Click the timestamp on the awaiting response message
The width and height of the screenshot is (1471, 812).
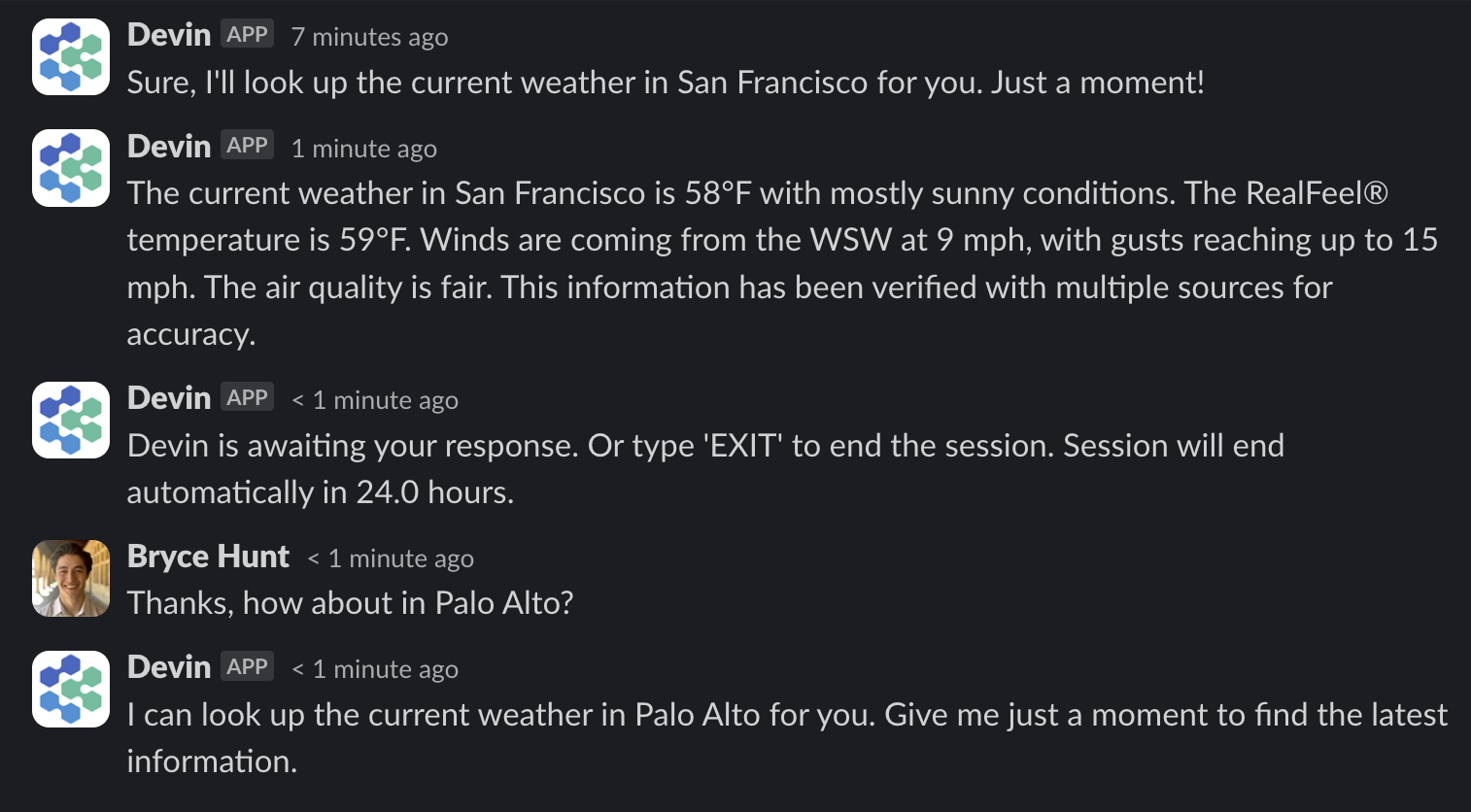point(375,400)
